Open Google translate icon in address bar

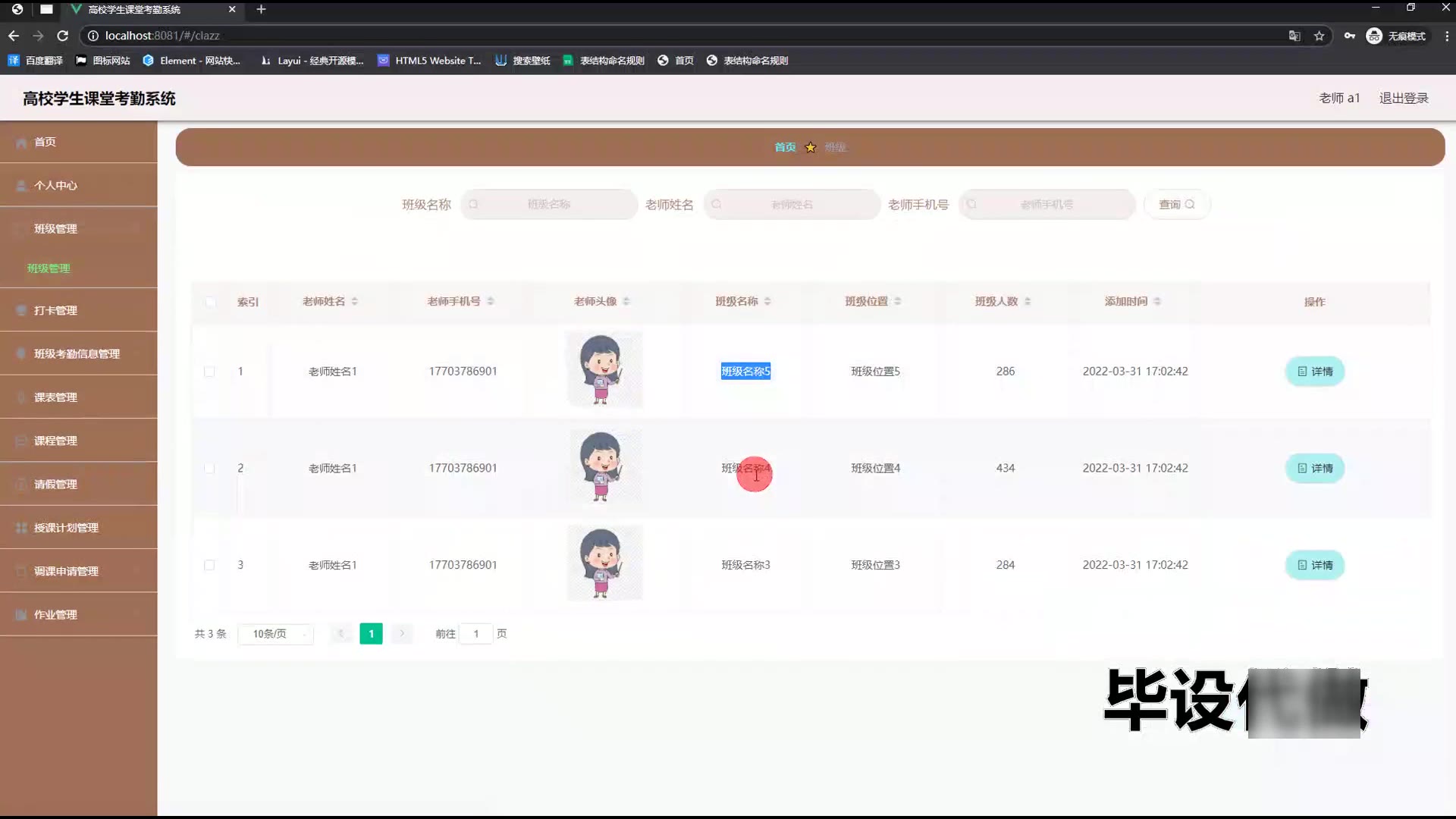pos(1294,36)
